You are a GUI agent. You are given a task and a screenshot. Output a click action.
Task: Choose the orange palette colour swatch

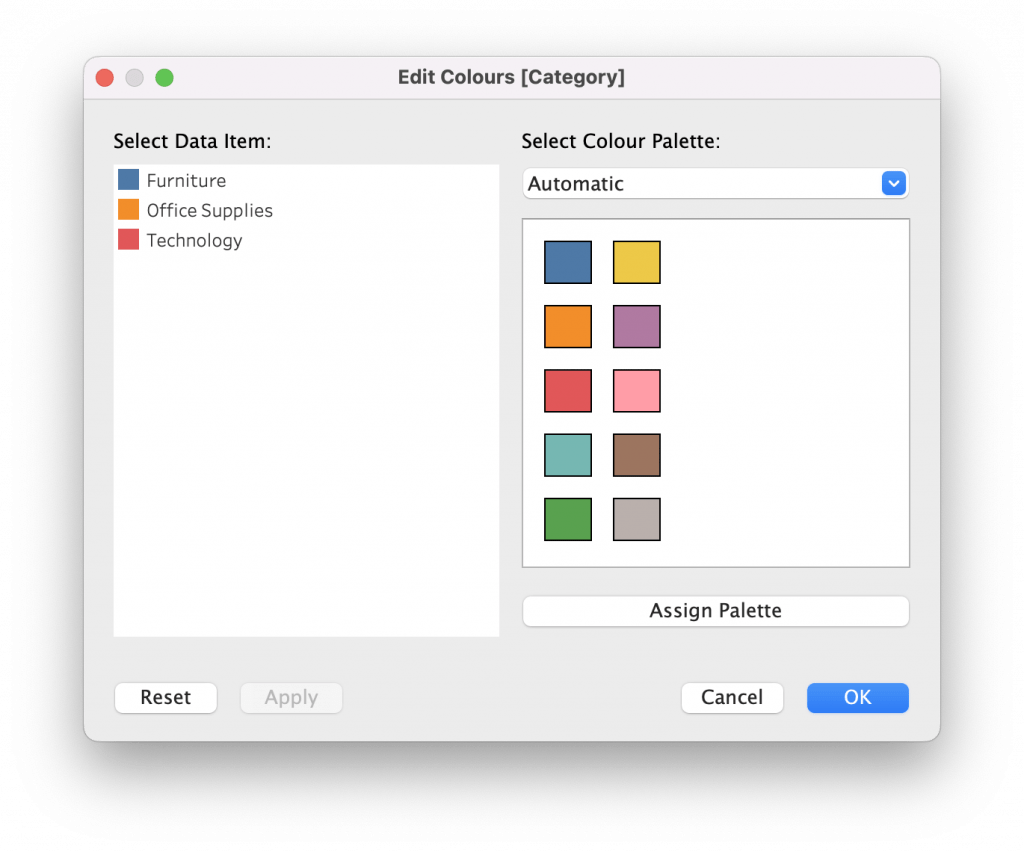[x=567, y=326]
